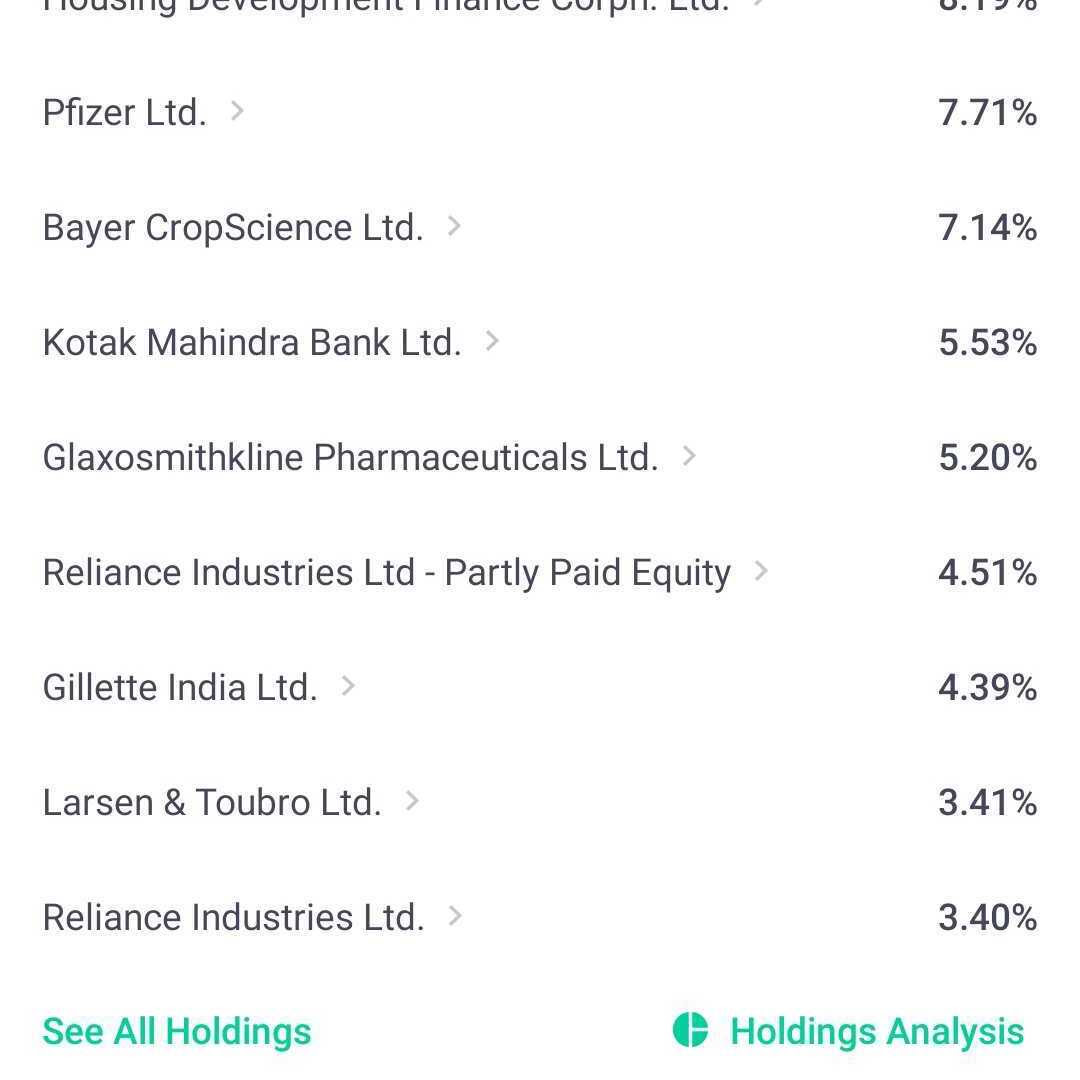
Task: Open the Larsen & Toubro Ltd. holding
Action: 212,802
